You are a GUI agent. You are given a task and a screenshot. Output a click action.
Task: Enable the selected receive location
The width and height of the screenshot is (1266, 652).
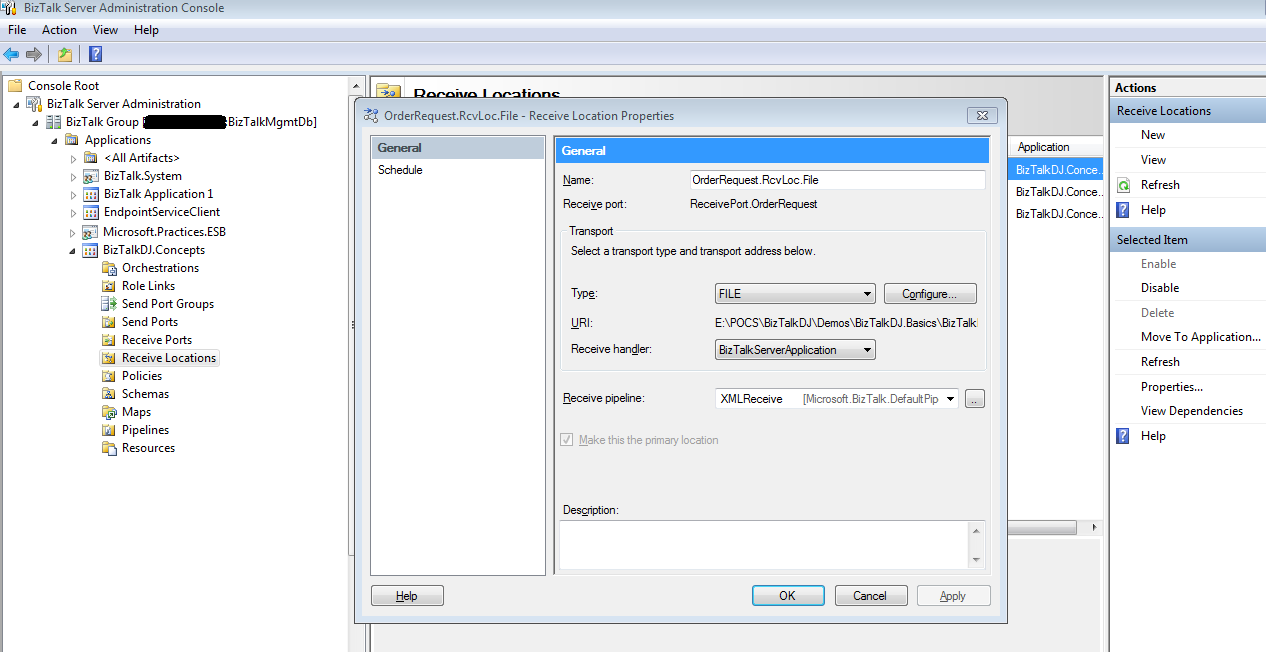pyautogui.click(x=1158, y=263)
